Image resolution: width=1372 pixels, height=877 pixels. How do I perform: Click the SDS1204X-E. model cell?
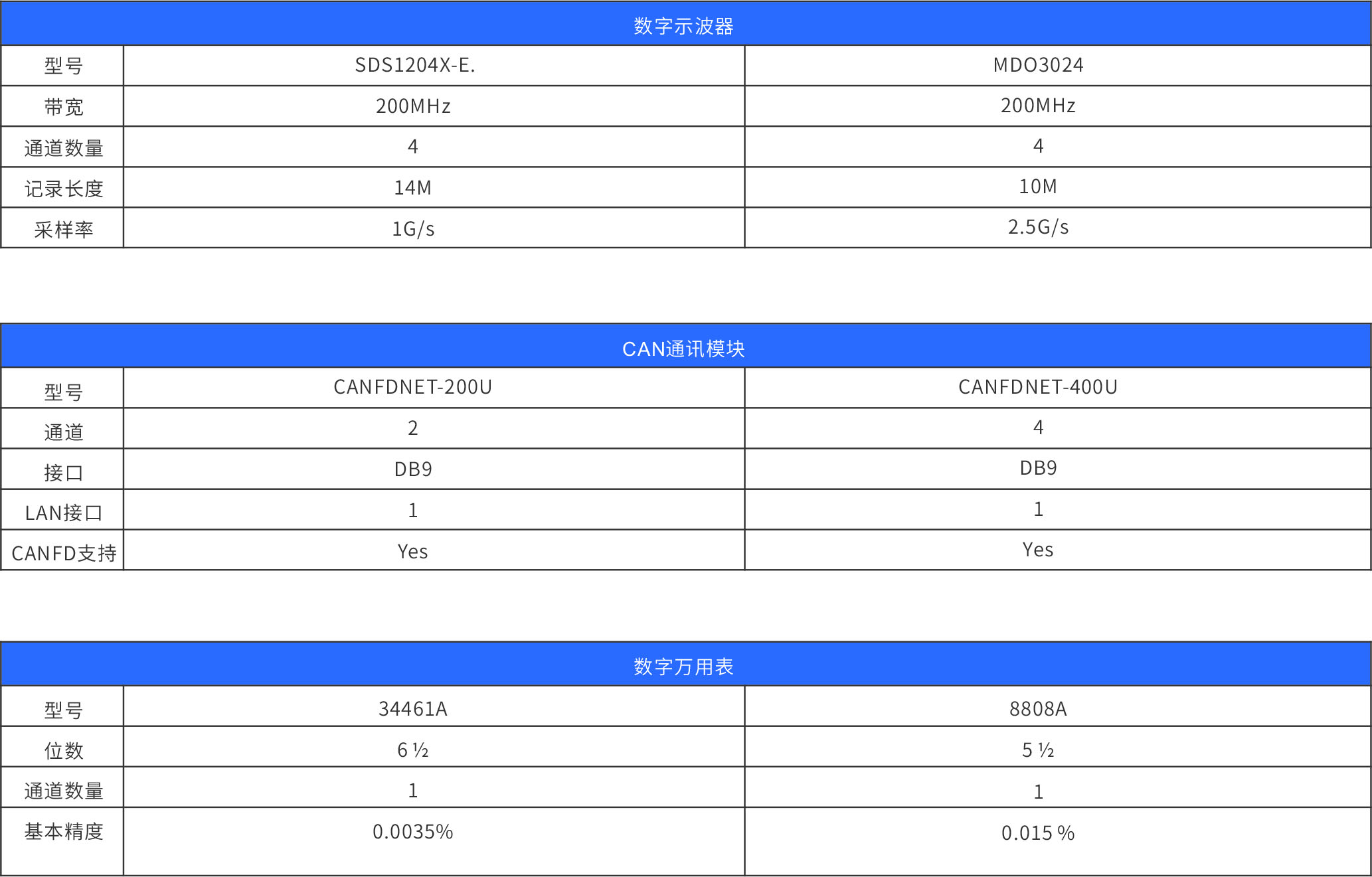point(415,65)
